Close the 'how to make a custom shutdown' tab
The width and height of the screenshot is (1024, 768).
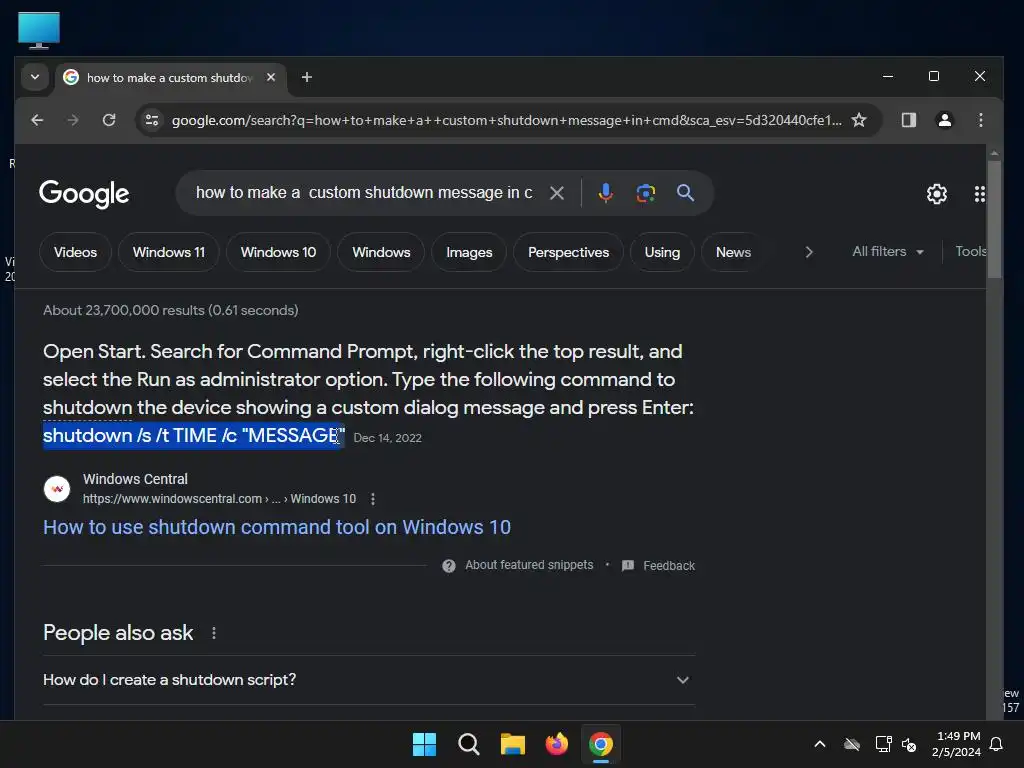[x=271, y=77]
